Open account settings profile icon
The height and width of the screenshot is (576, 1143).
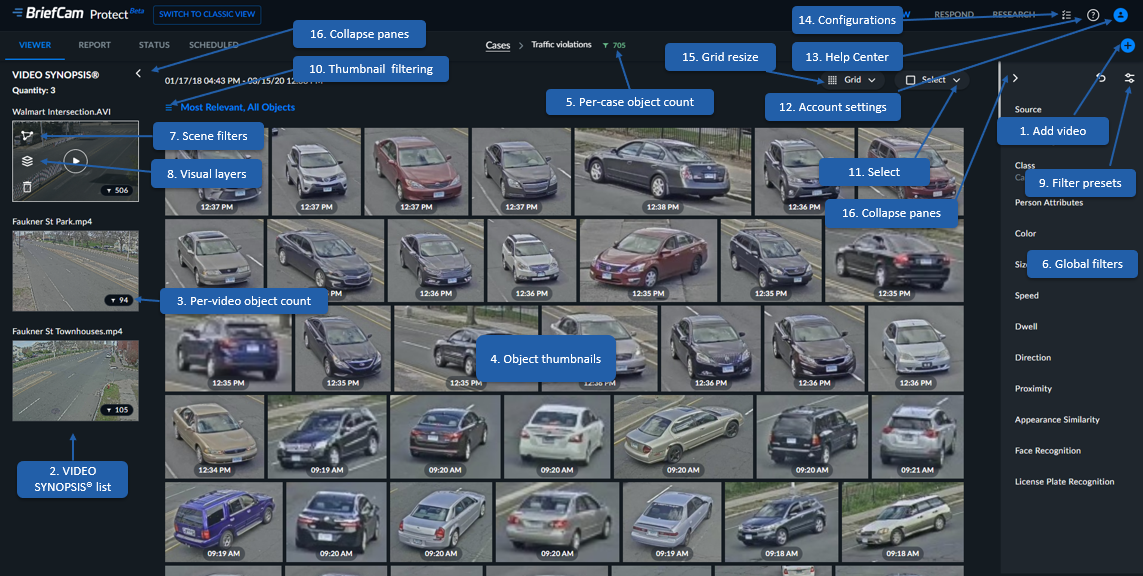point(1120,15)
